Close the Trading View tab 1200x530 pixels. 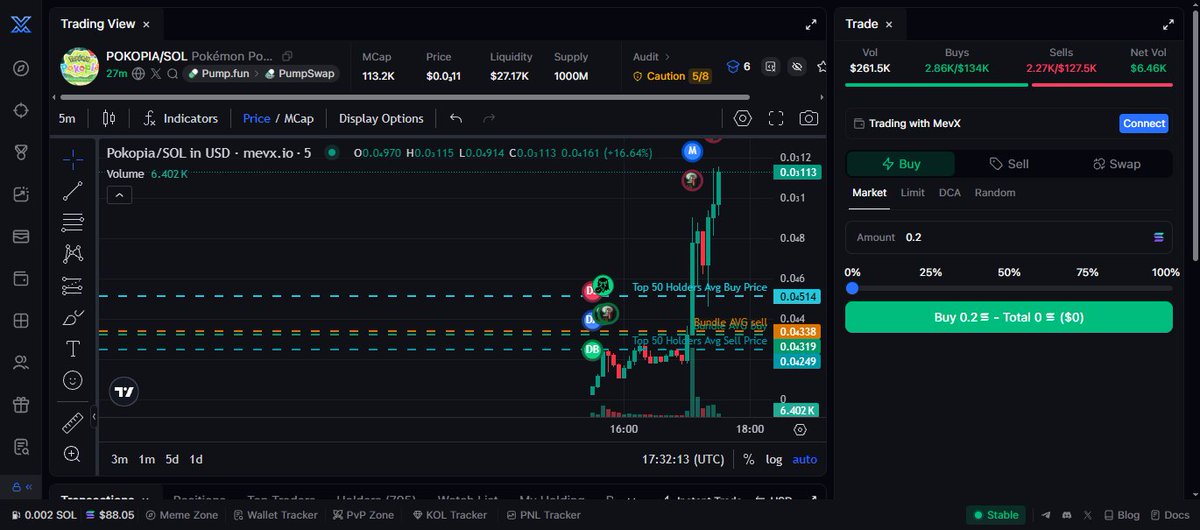coord(147,24)
